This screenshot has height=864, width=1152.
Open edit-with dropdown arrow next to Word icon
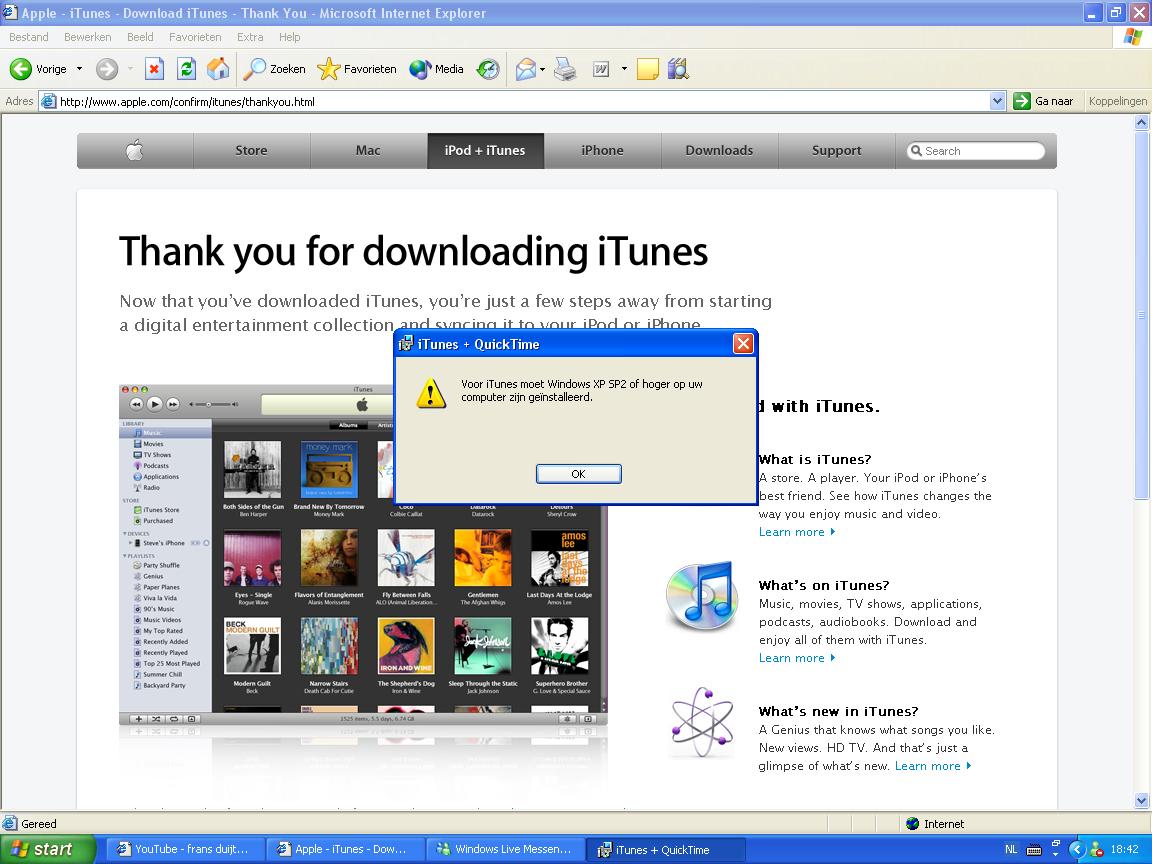click(624, 69)
